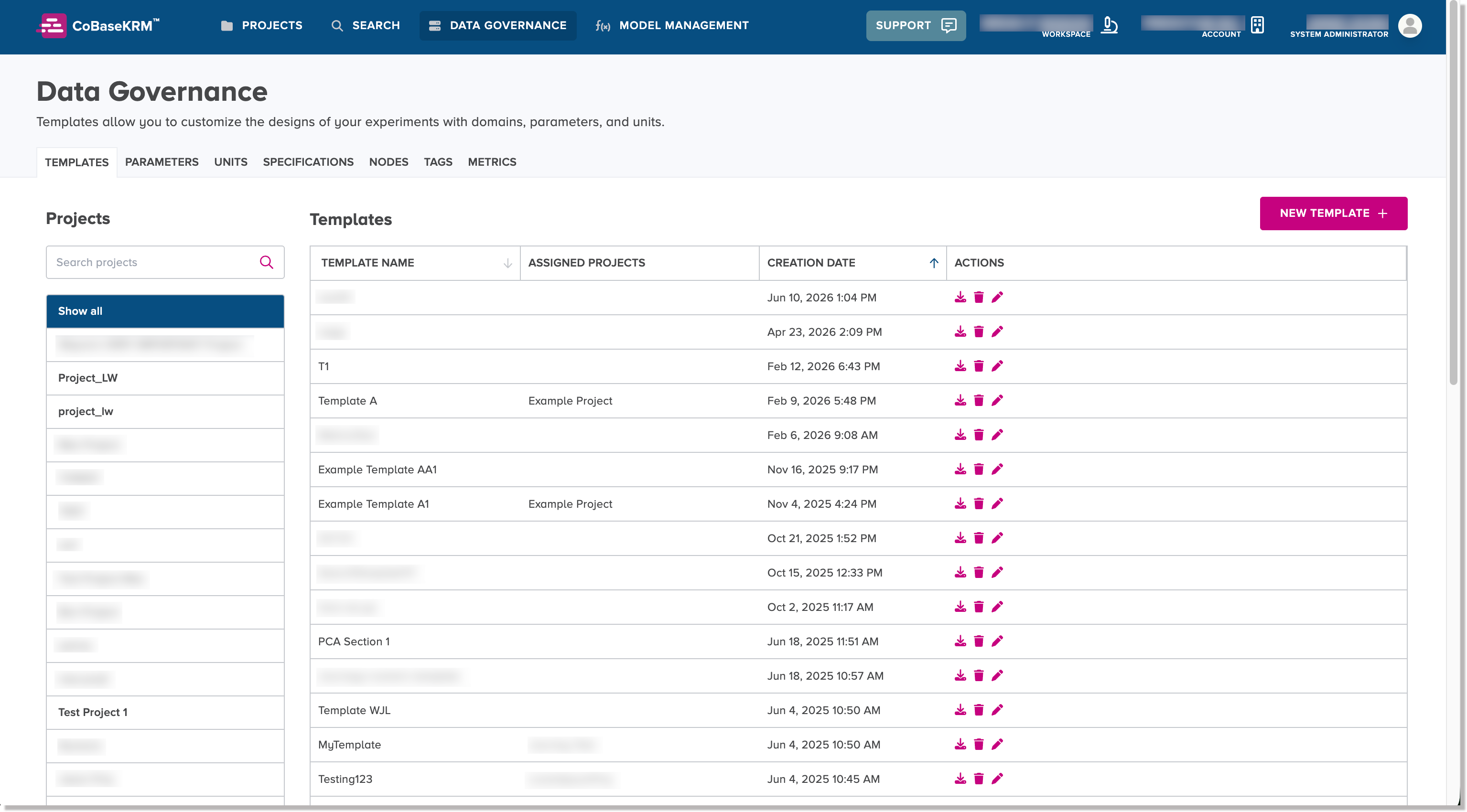Image resolution: width=1467 pixels, height=812 pixels.
Task: Click the CoBaseKRM logo
Action: pos(98,26)
